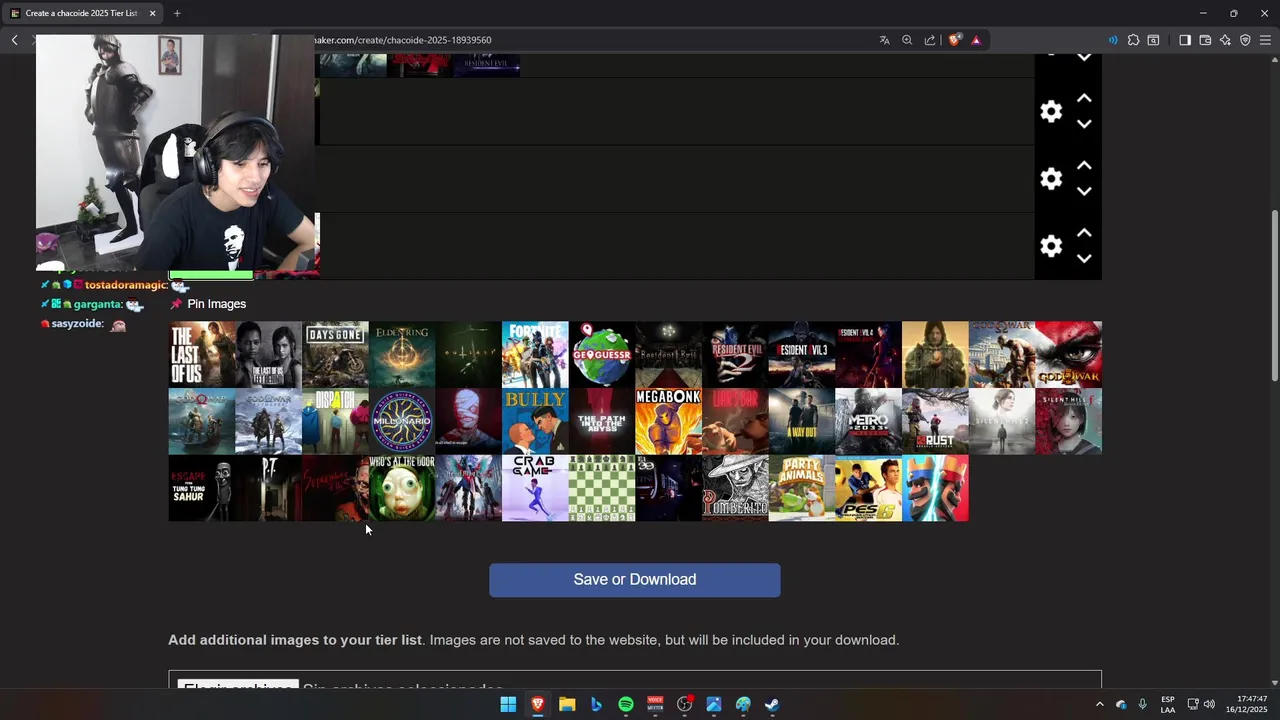This screenshot has width=1280, height=720.
Task: Pick the Dispatch game image
Action: tap(335, 421)
